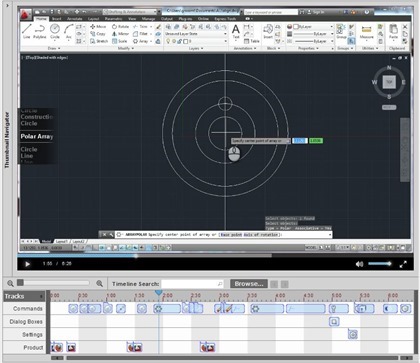Activate the Rotate command
Image resolution: width=420 pixels, height=363 pixels.
click(120, 26)
